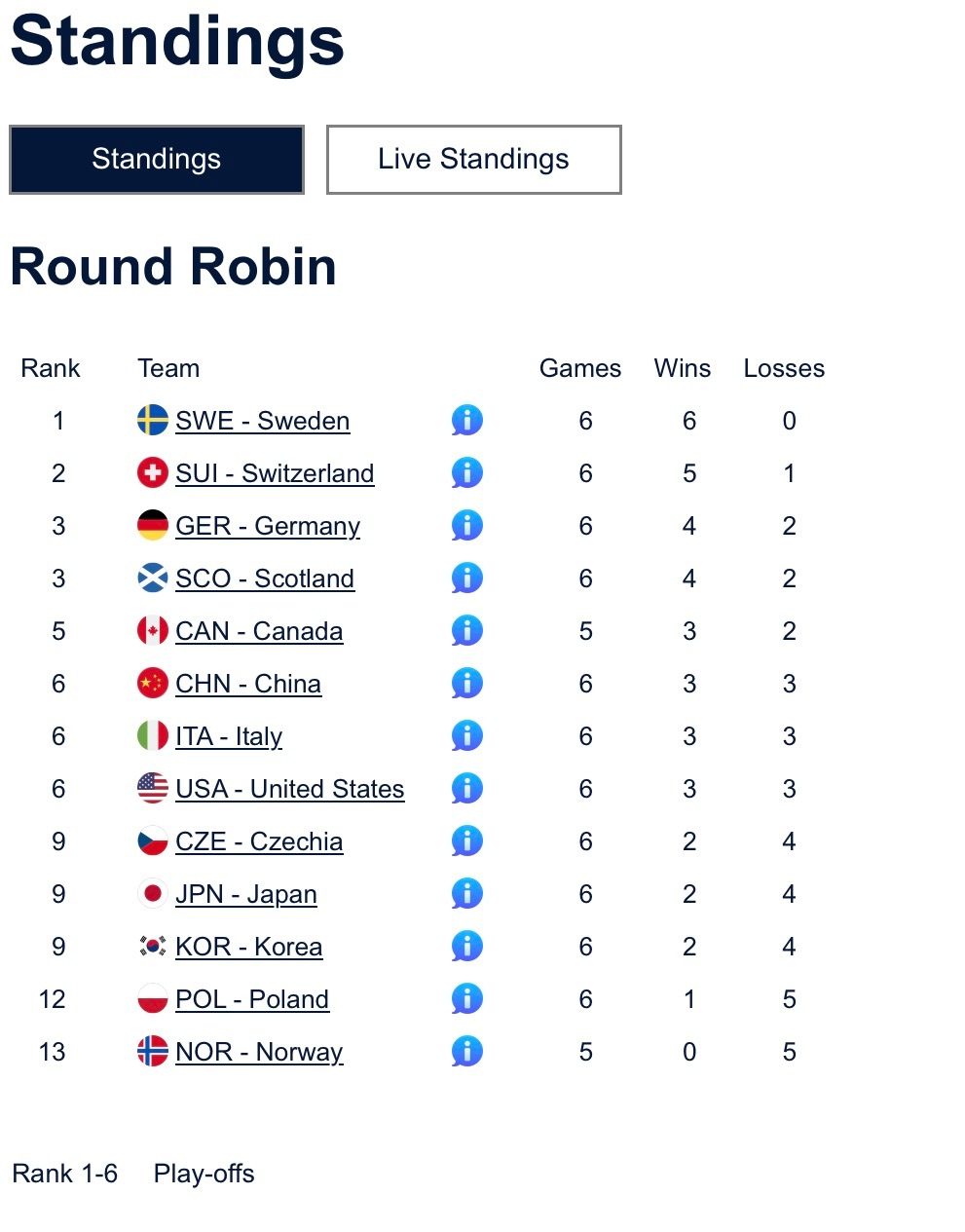The height and width of the screenshot is (1232, 965).
Task: Open Switzerland's info icon
Action: point(467,473)
